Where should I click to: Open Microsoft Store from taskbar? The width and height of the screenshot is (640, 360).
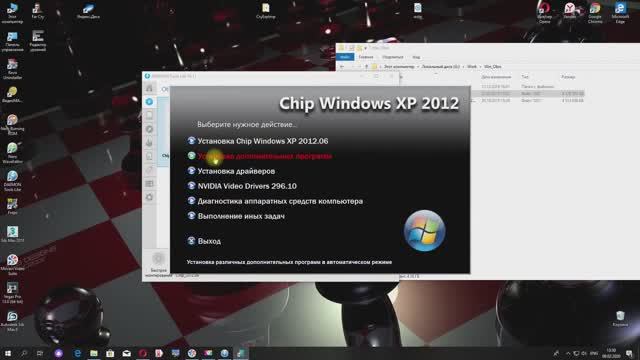coord(110,353)
